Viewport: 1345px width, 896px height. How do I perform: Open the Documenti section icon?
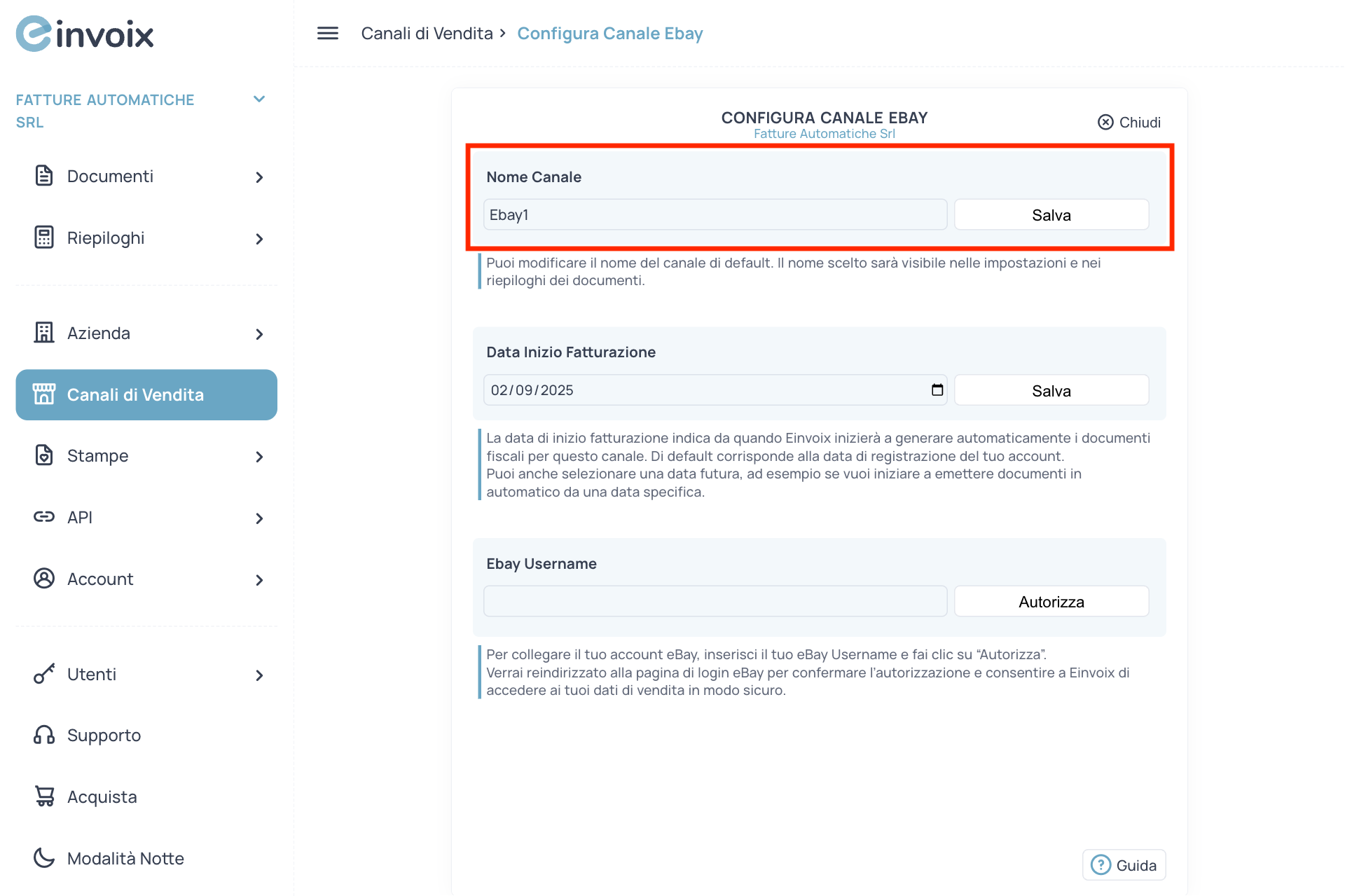(x=44, y=176)
